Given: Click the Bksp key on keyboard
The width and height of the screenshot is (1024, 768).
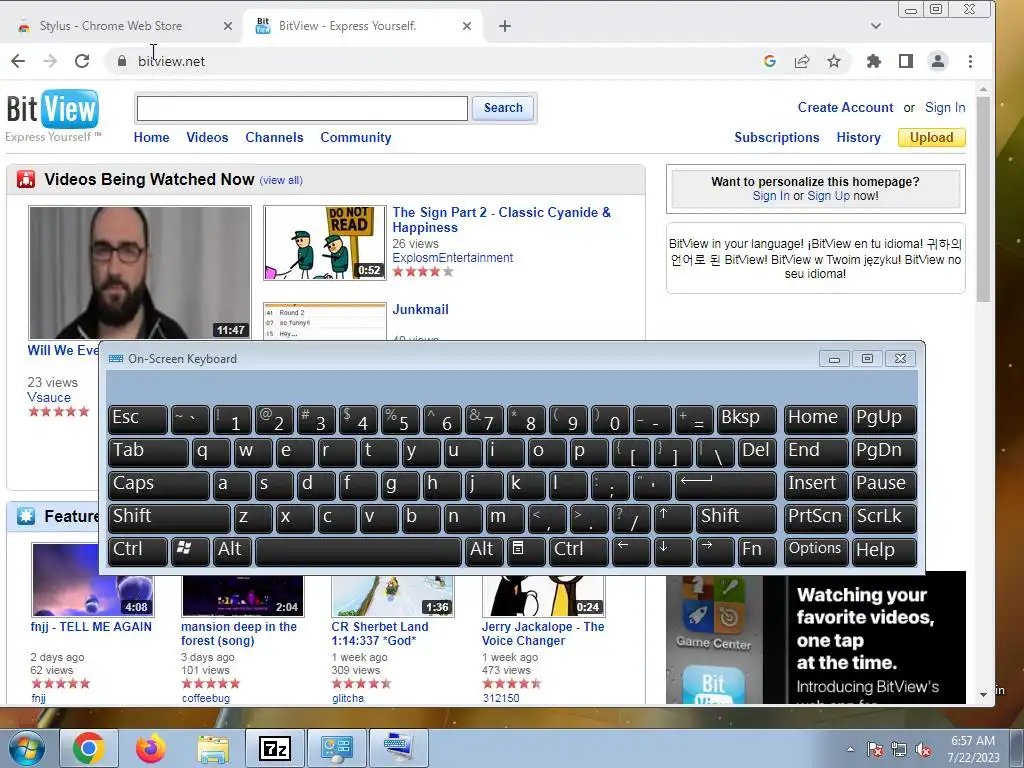Looking at the screenshot, I should tap(746, 419).
